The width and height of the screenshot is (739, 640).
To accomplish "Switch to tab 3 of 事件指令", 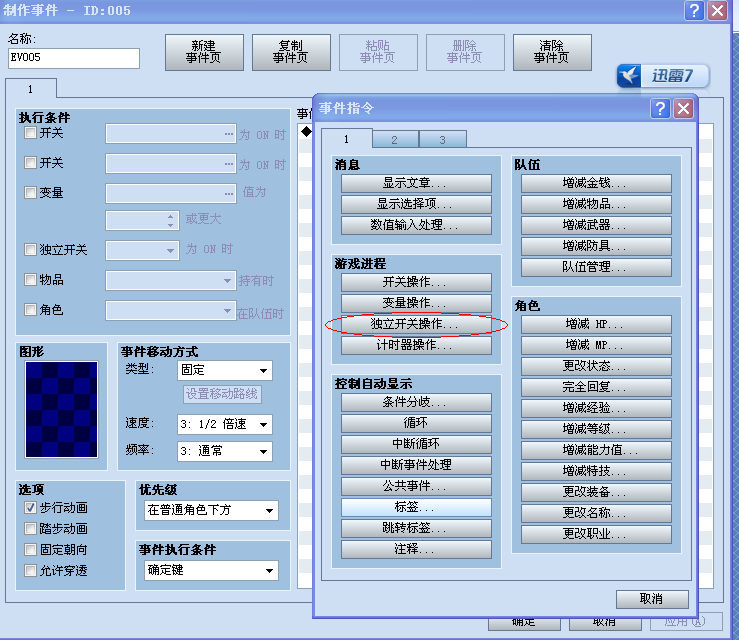I will (x=443, y=139).
